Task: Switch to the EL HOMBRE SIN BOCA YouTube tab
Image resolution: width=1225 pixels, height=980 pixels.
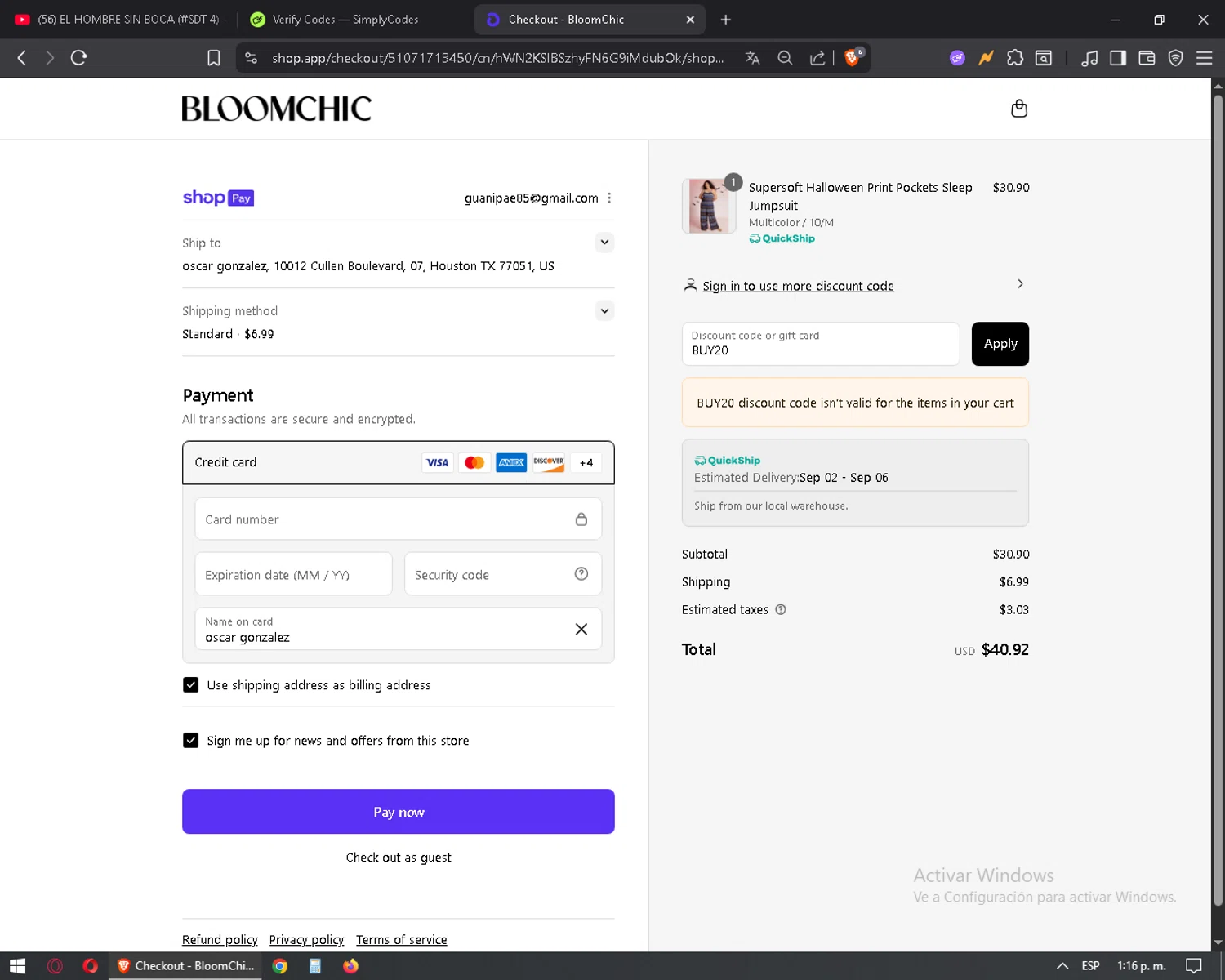Action: point(118,19)
